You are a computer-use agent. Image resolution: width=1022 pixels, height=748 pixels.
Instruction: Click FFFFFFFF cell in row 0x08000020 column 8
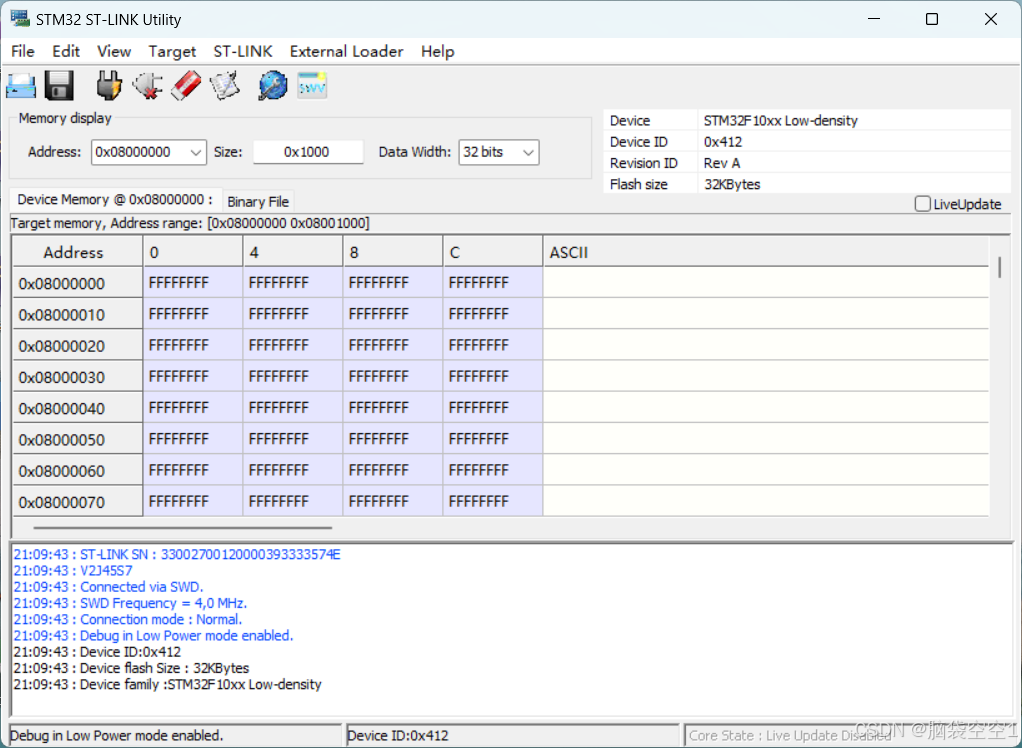point(393,345)
